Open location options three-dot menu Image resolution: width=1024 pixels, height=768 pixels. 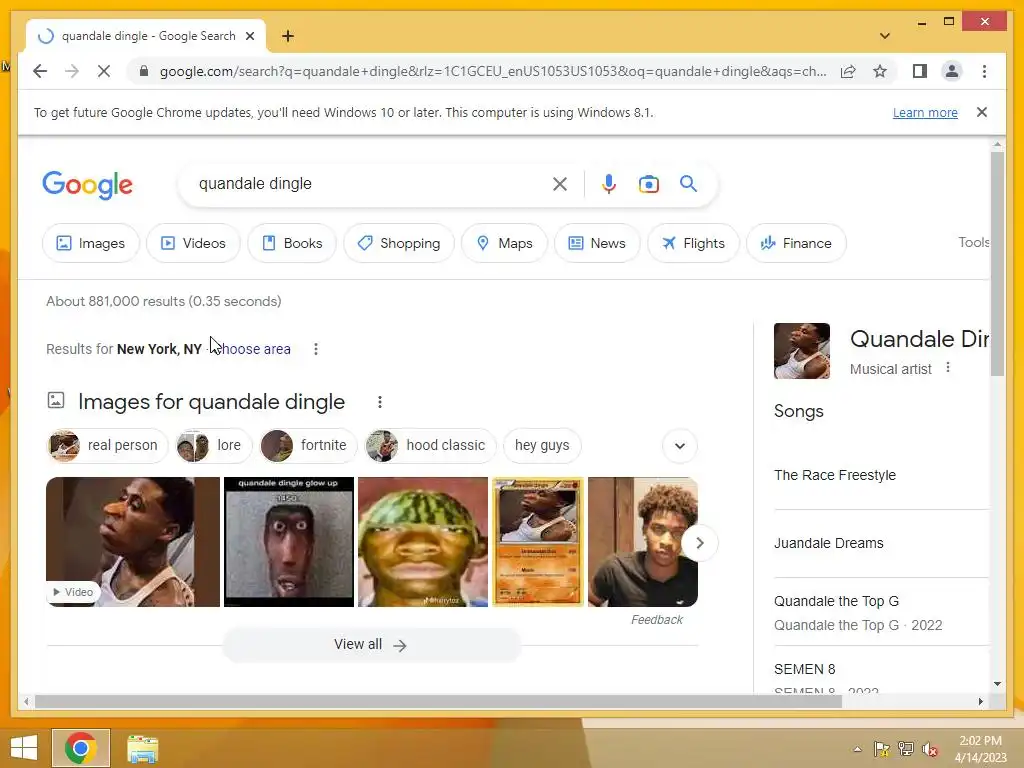315,349
